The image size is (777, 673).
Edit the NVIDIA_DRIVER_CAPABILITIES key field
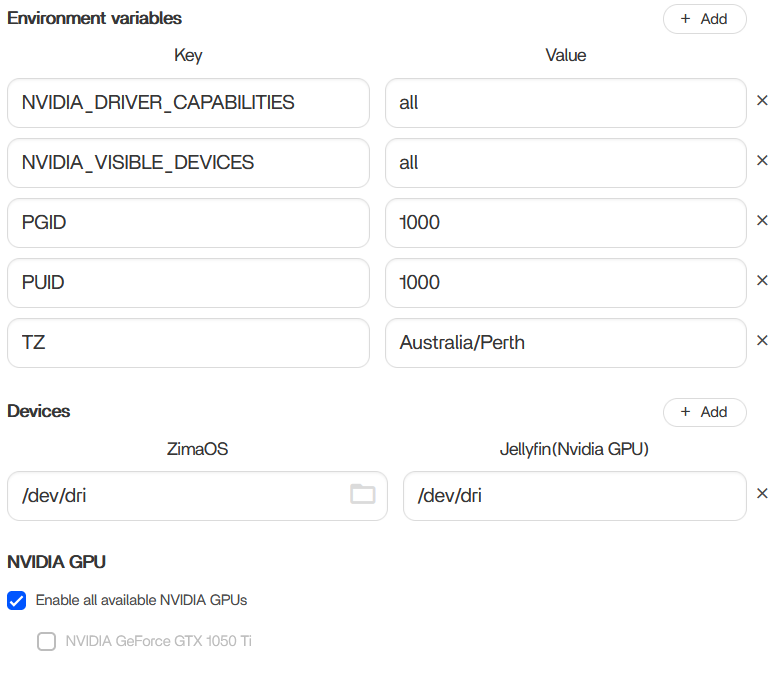coord(188,103)
